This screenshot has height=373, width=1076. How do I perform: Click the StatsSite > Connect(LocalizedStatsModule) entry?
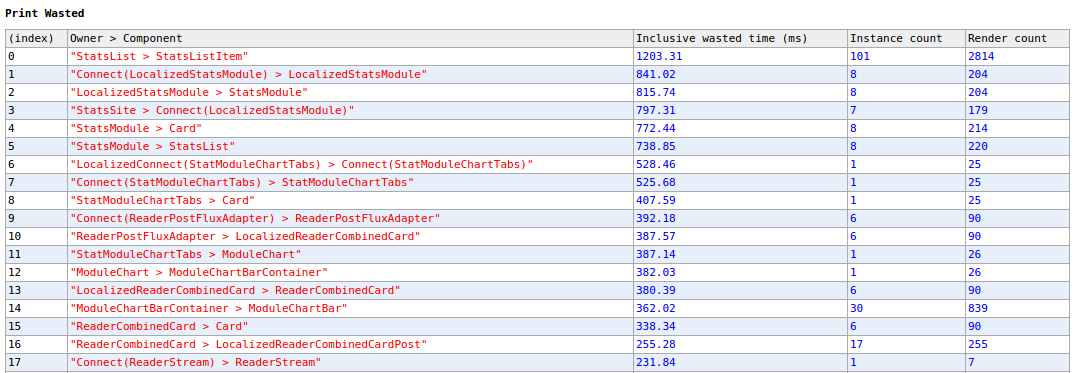[x=212, y=110]
